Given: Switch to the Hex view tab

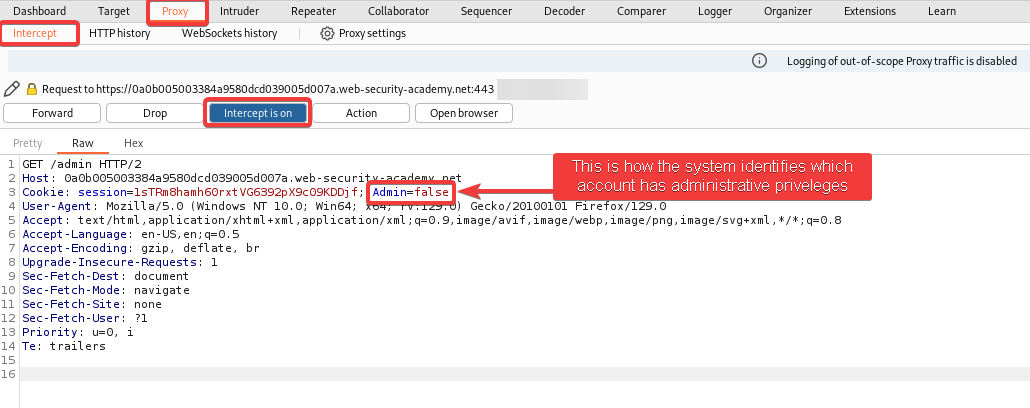Looking at the screenshot, I should [133, 143].
